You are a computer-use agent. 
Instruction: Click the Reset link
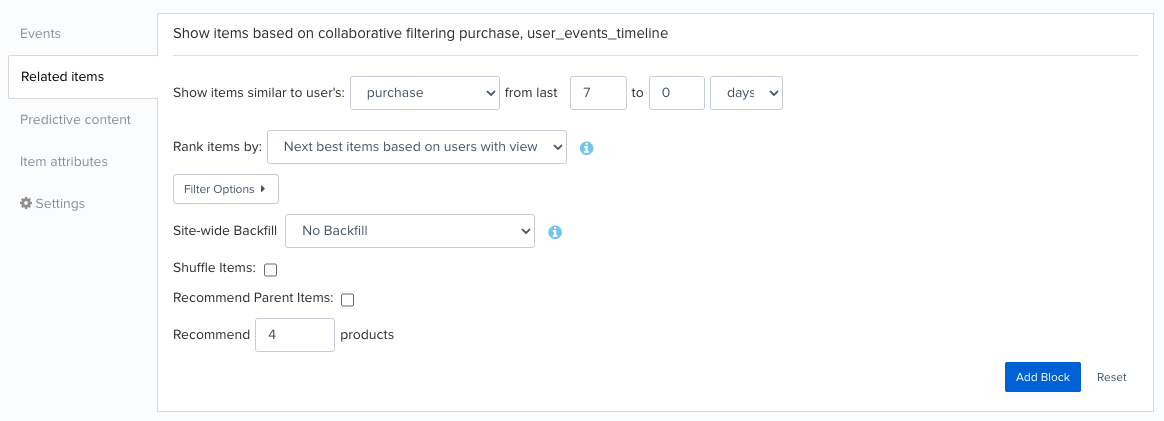click(x=1111, y=377)
